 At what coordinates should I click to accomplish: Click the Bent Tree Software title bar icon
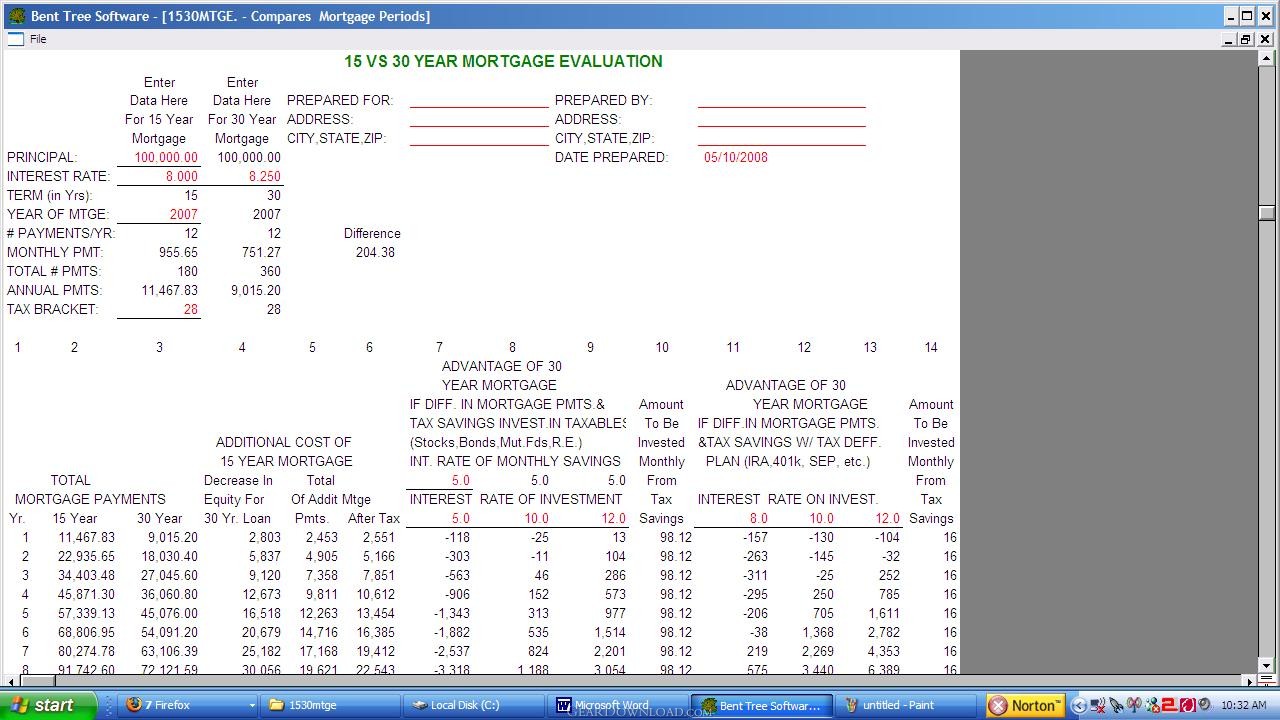point(16,16)
